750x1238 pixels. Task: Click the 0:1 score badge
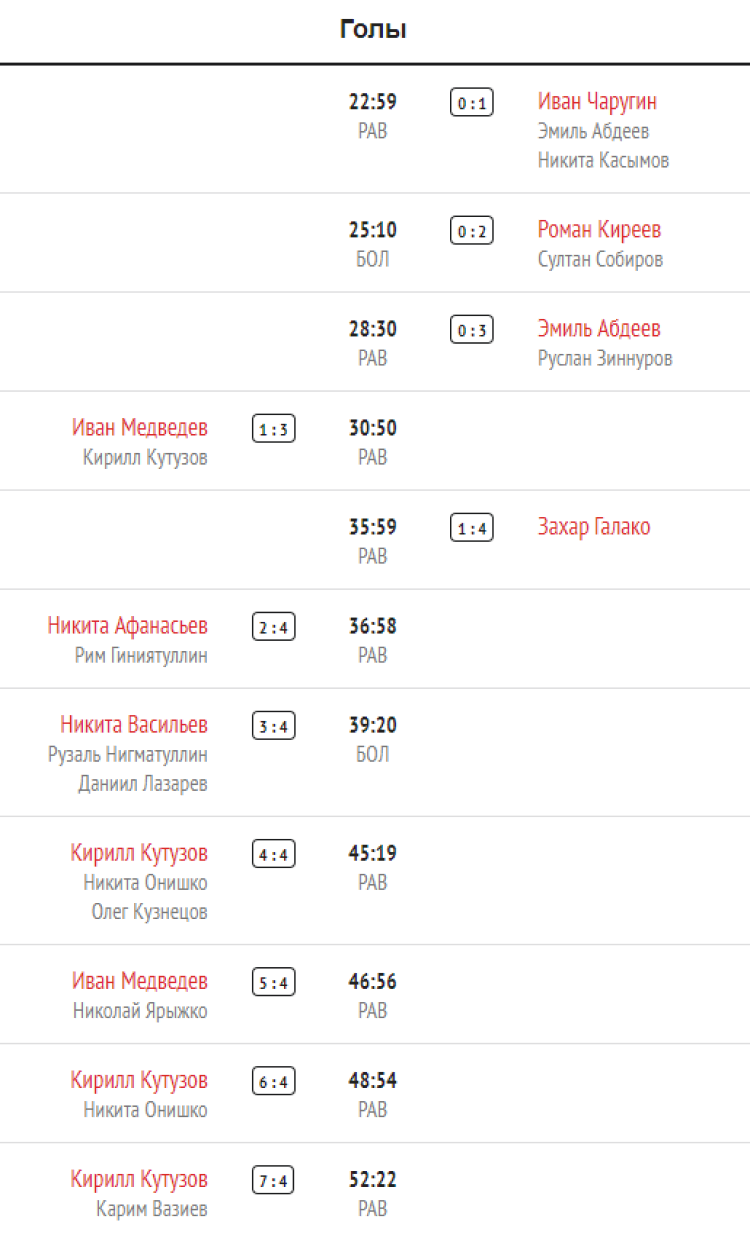coord(471,103)
